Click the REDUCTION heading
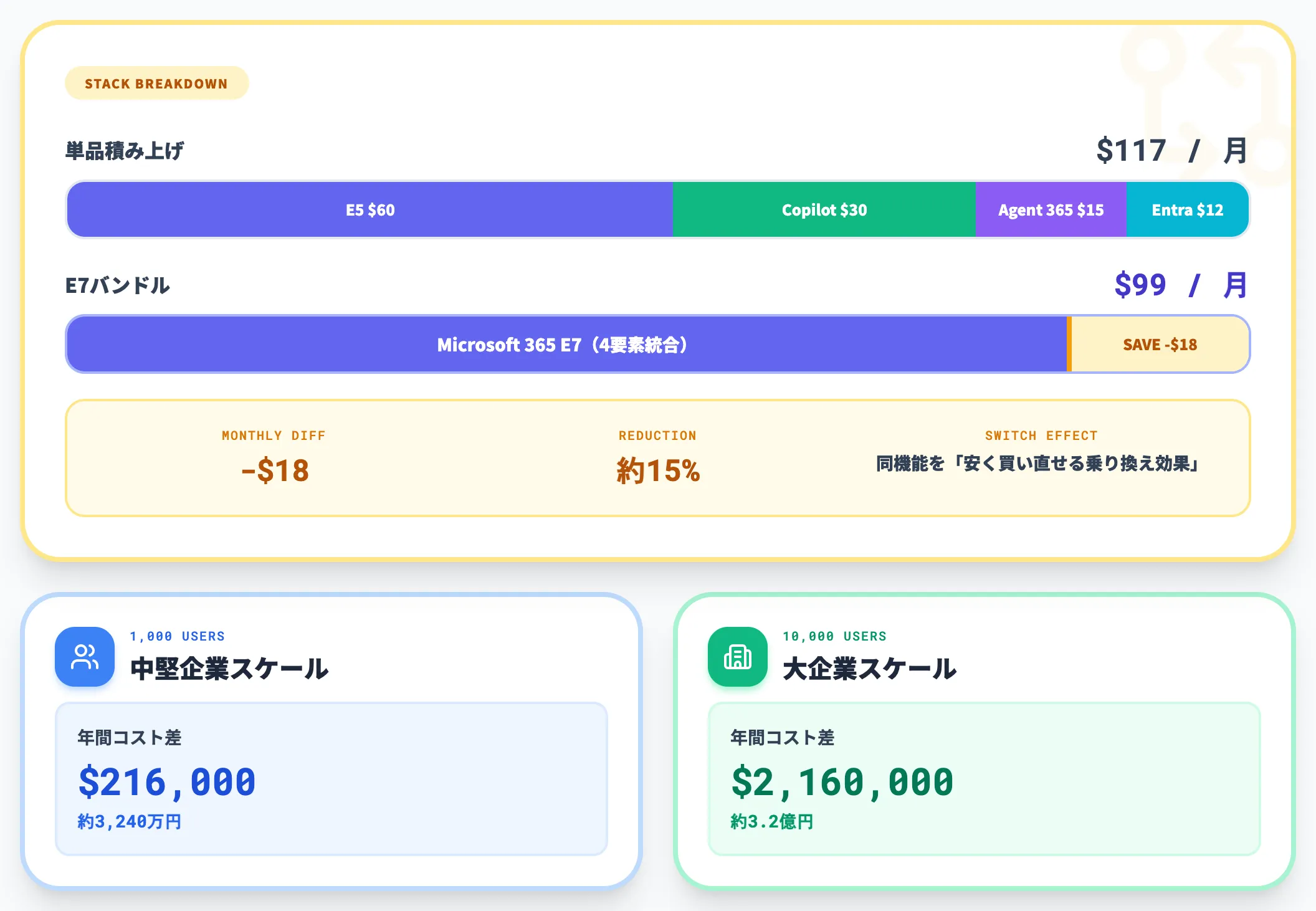Viewport: 1316px width, 911px height. (x=657, y=436)
